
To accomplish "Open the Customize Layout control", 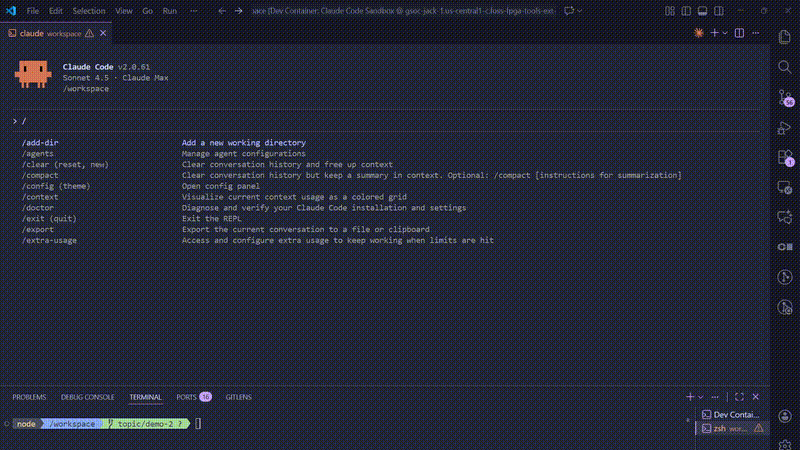I will pyautogui.click(x=670, y=11).
